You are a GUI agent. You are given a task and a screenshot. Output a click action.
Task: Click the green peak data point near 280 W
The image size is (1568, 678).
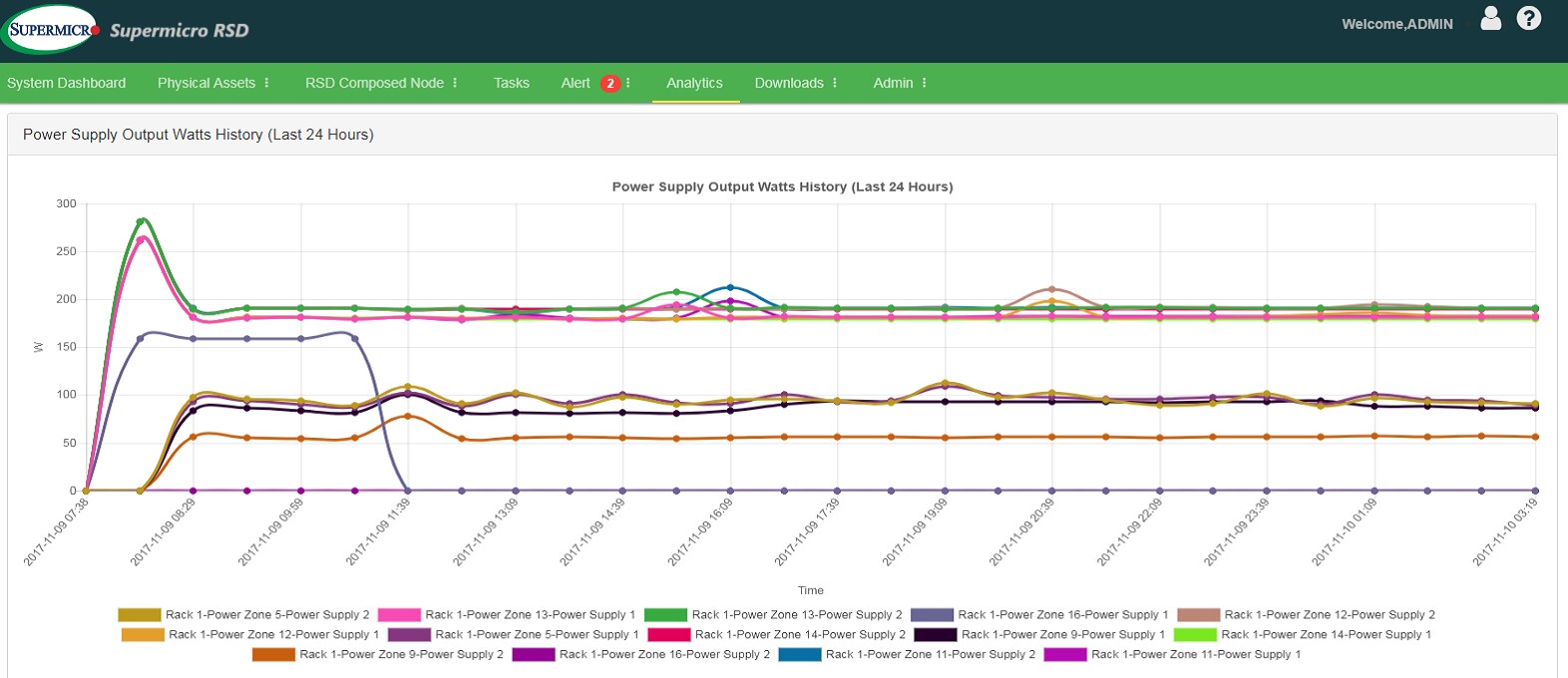pos(141,220)
